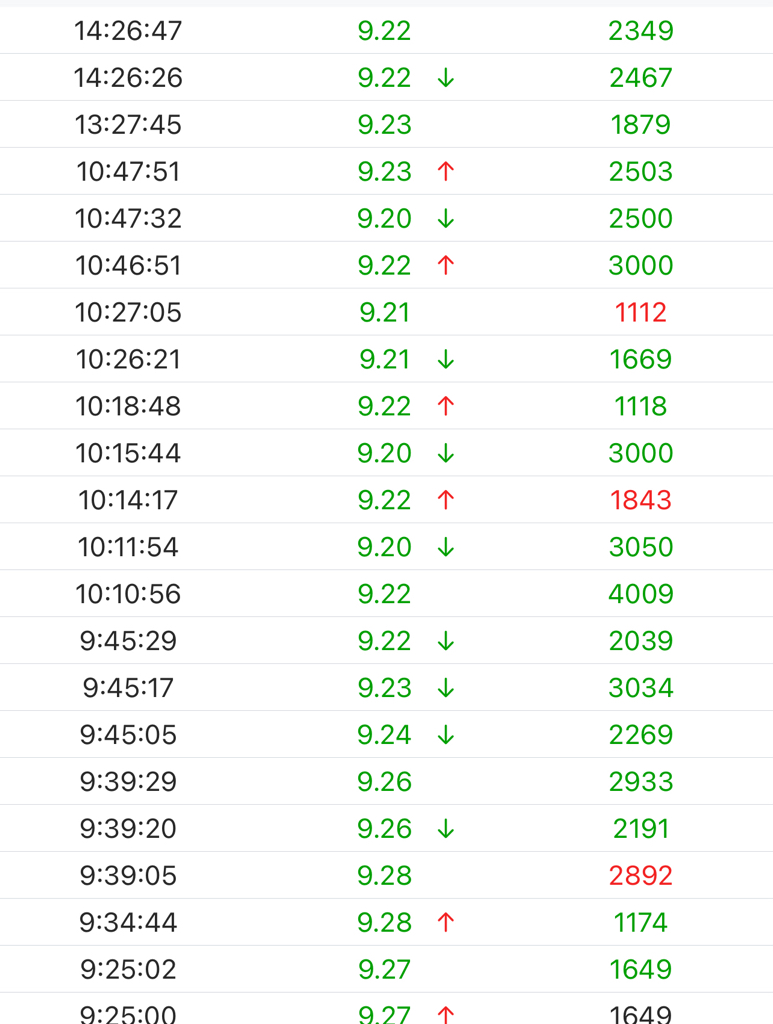Click the red up arrow at 10:18:48
The height and width of the screenshot is (1024, 773).
pyautogui.click(x=446, y=406)
